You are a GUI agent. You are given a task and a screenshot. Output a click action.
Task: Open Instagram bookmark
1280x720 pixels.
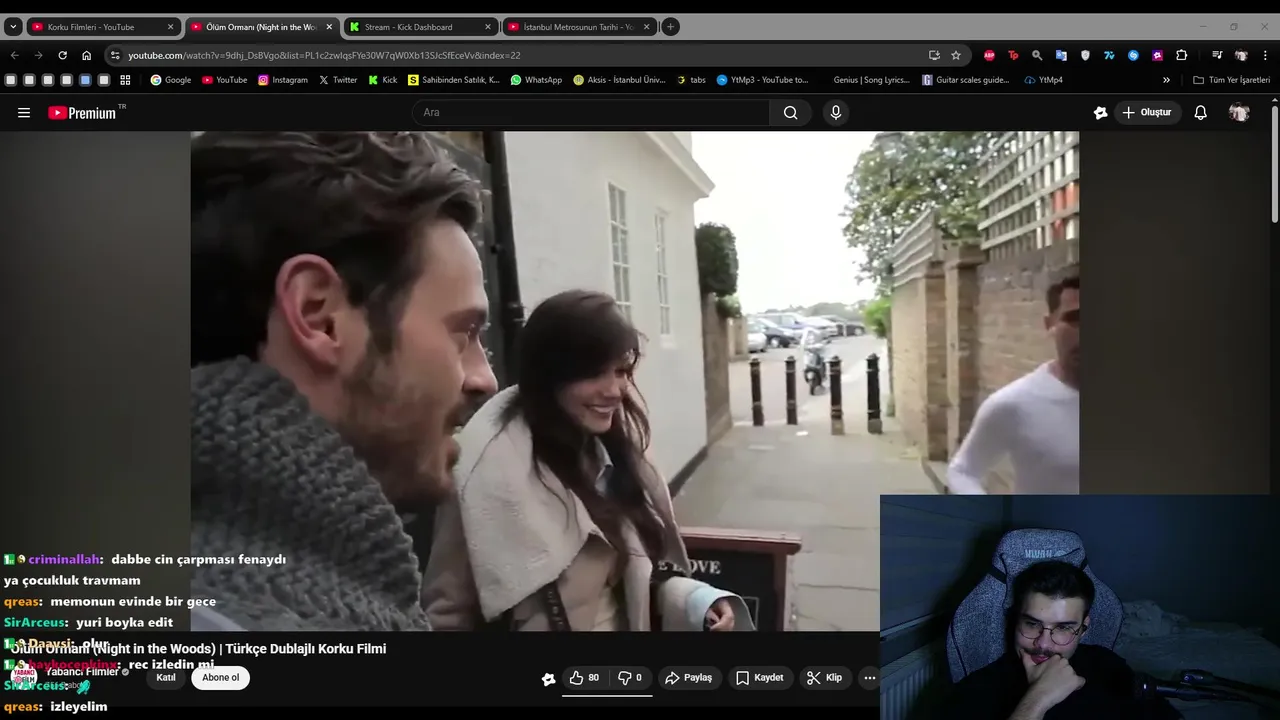pyautogui.click(x=283, y=80)
